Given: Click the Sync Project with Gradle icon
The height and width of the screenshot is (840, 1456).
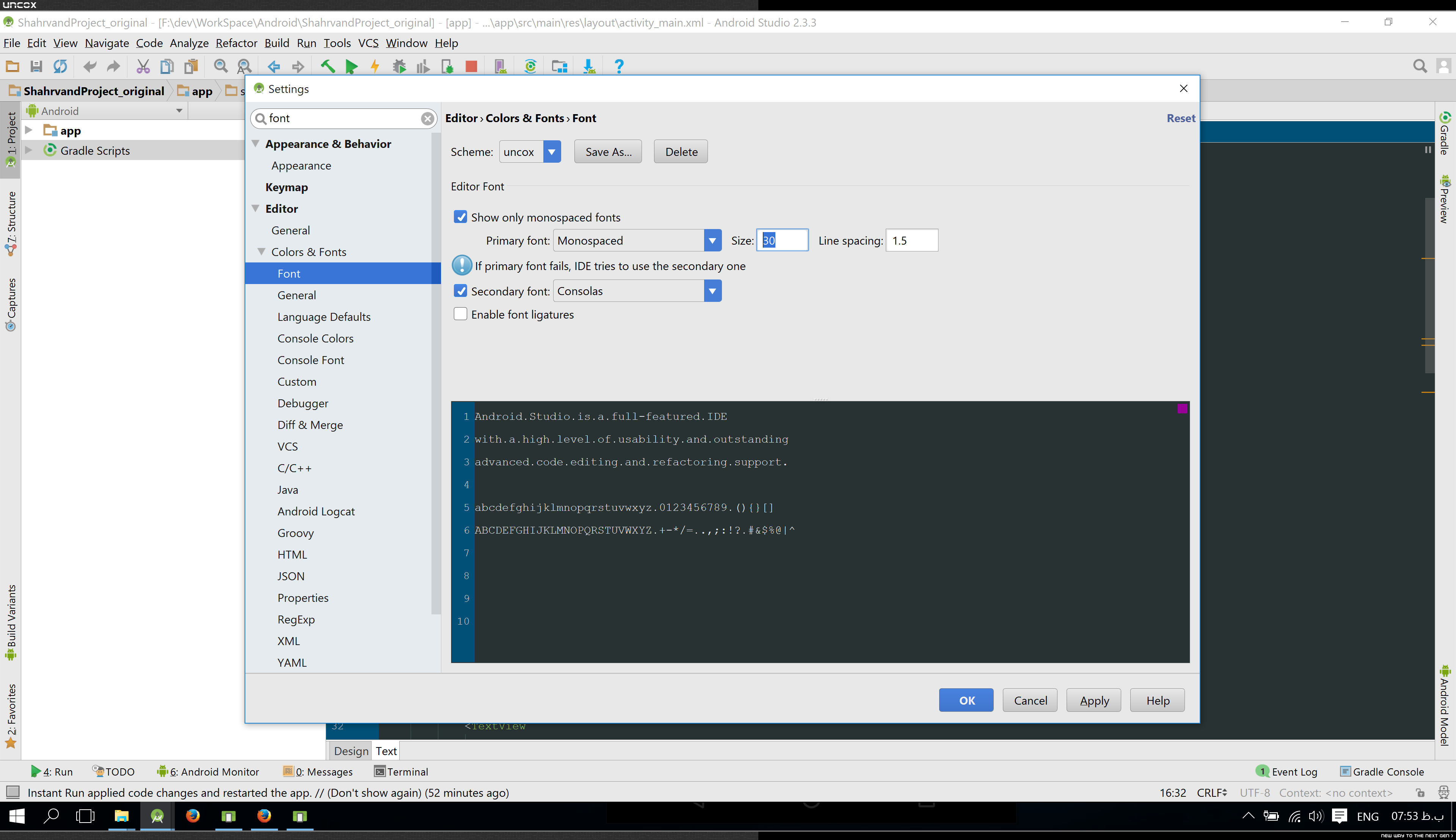Looking at the screenshot, I should click(x=530, y=66).
